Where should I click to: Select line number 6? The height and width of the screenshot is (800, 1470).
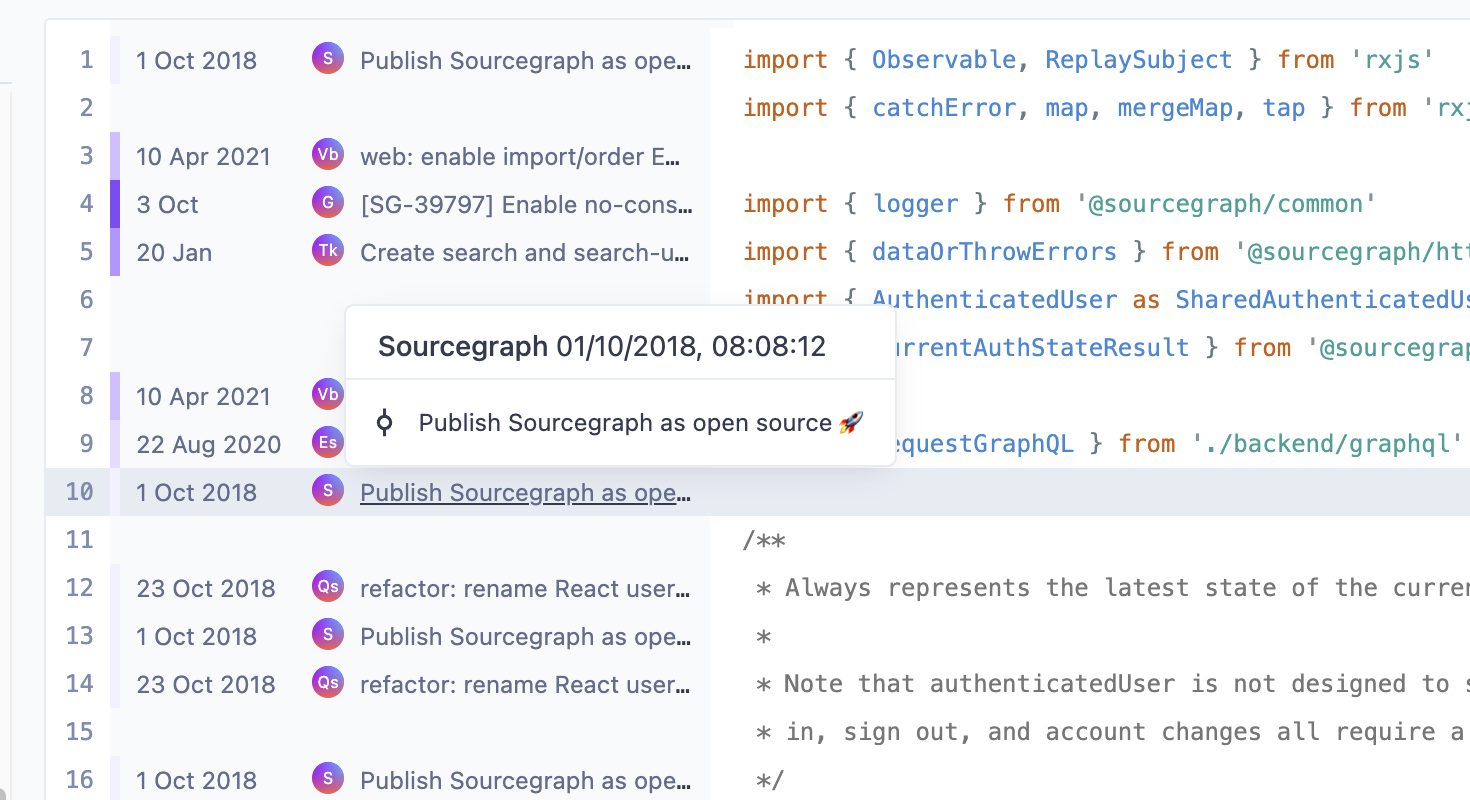click(x=86, y=300)
